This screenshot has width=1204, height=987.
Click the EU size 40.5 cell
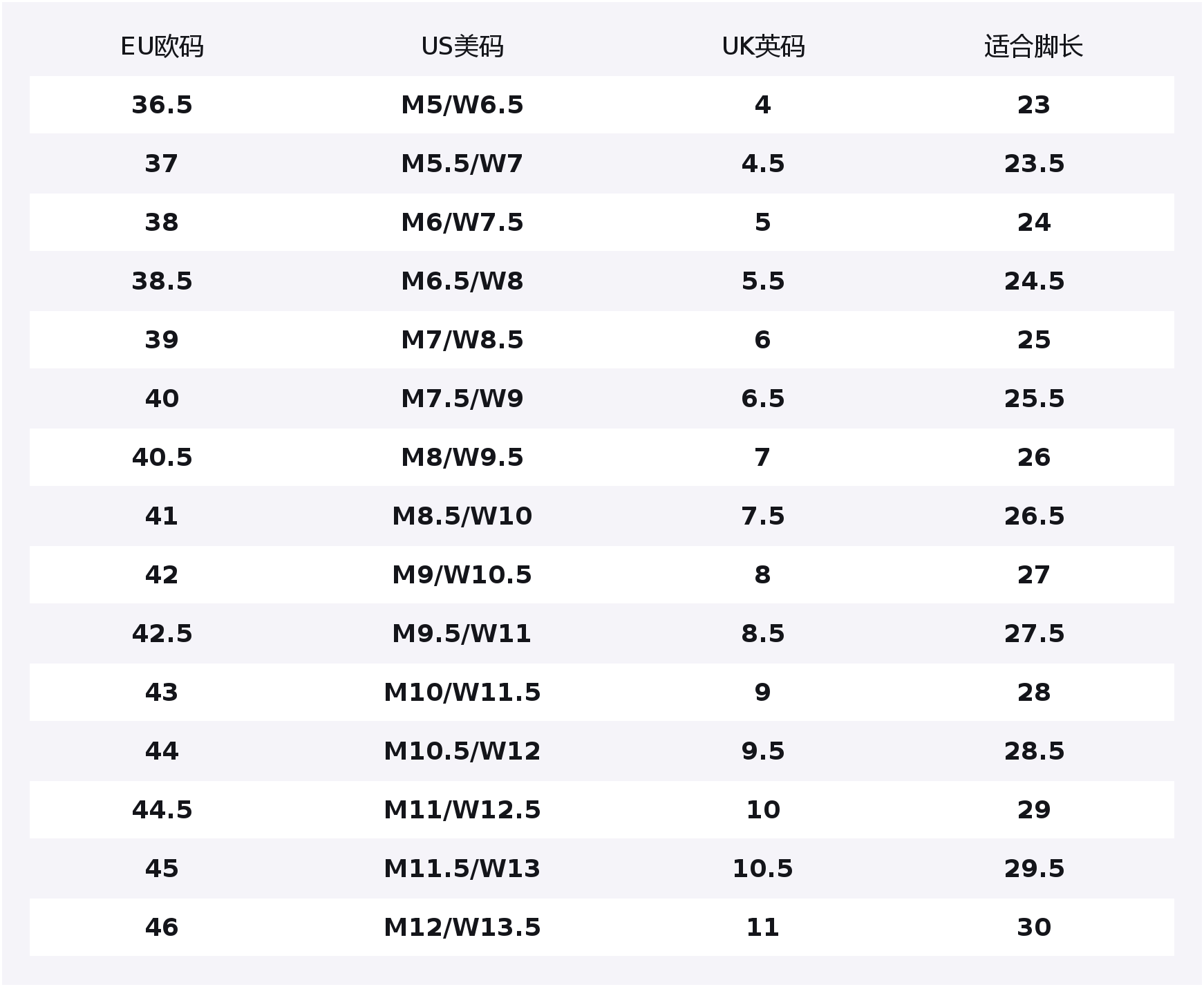[x=162, y=458]
